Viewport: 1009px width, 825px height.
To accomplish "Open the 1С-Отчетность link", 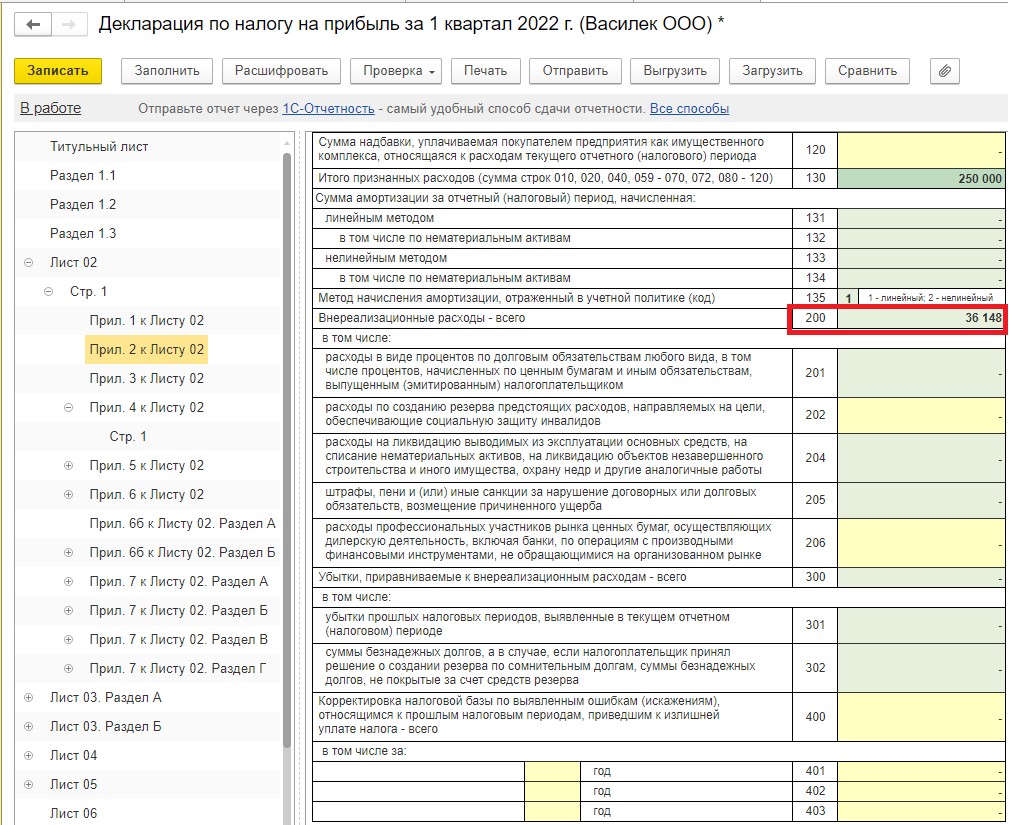I will [328, 109].
